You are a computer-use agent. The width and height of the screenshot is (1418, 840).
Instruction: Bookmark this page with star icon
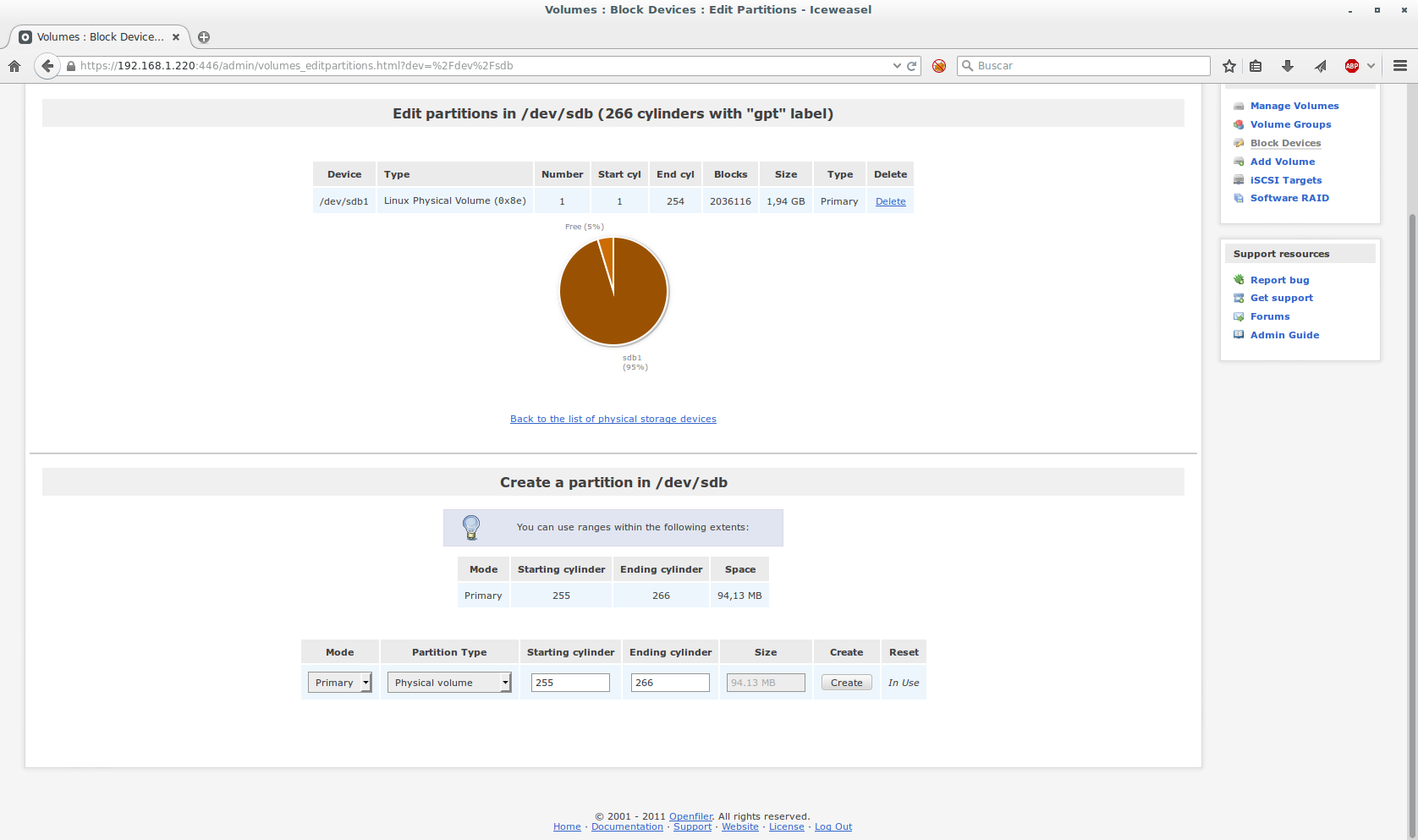tap(1229, 66)
